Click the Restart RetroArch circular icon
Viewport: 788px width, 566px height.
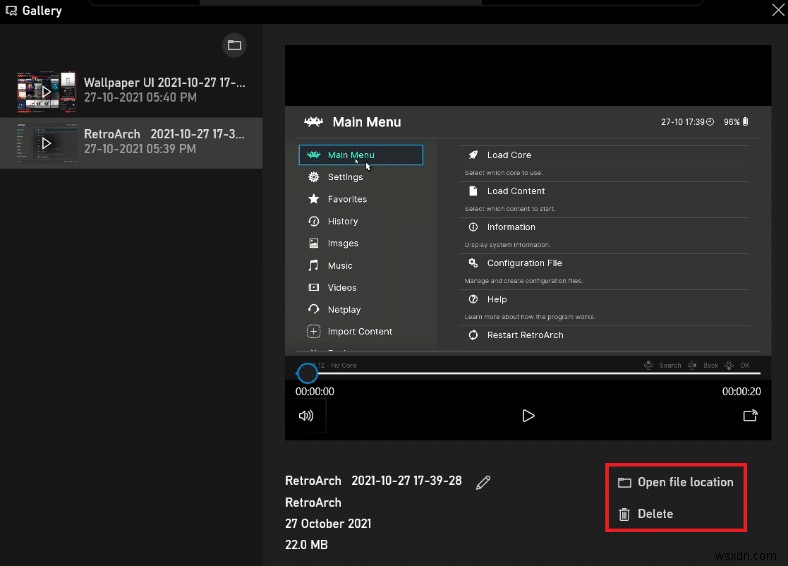click(x=473, y=335)
